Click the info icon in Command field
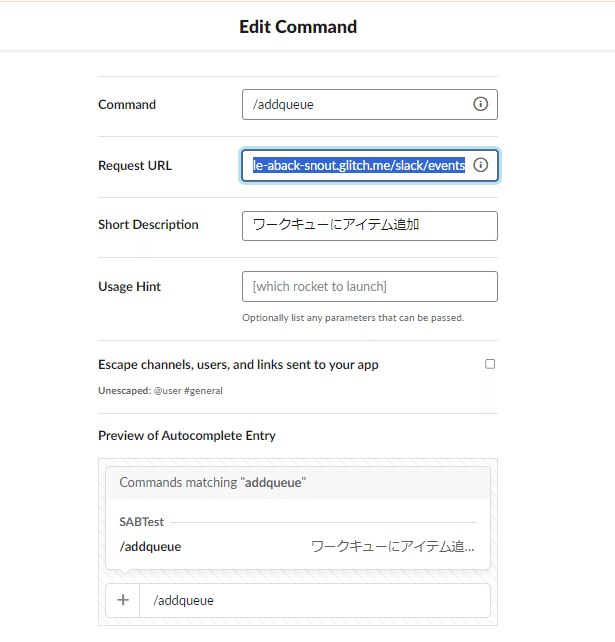The height and width of the screenshot is (642, 615). click(x=480, y=104)
